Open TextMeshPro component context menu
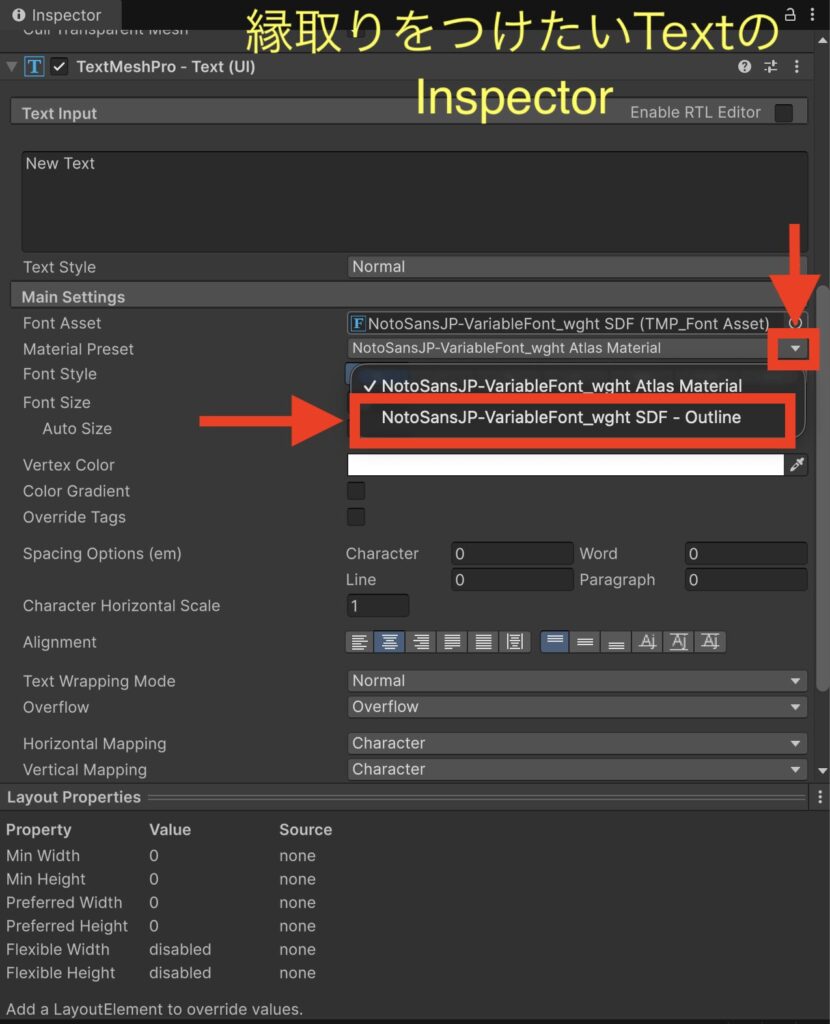830x1024 pixels. coord(797,67)
